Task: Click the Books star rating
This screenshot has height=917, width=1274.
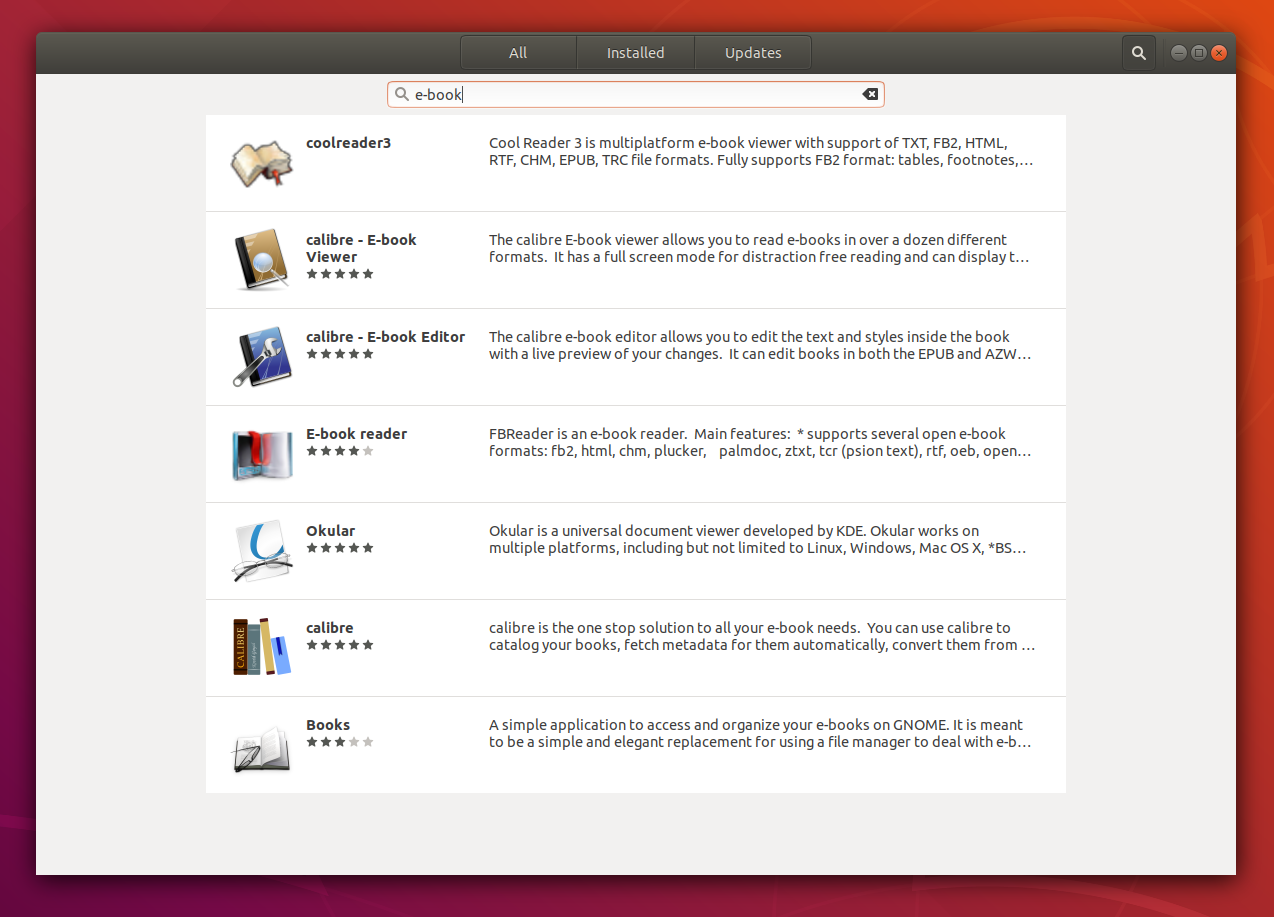Action: 340,742
